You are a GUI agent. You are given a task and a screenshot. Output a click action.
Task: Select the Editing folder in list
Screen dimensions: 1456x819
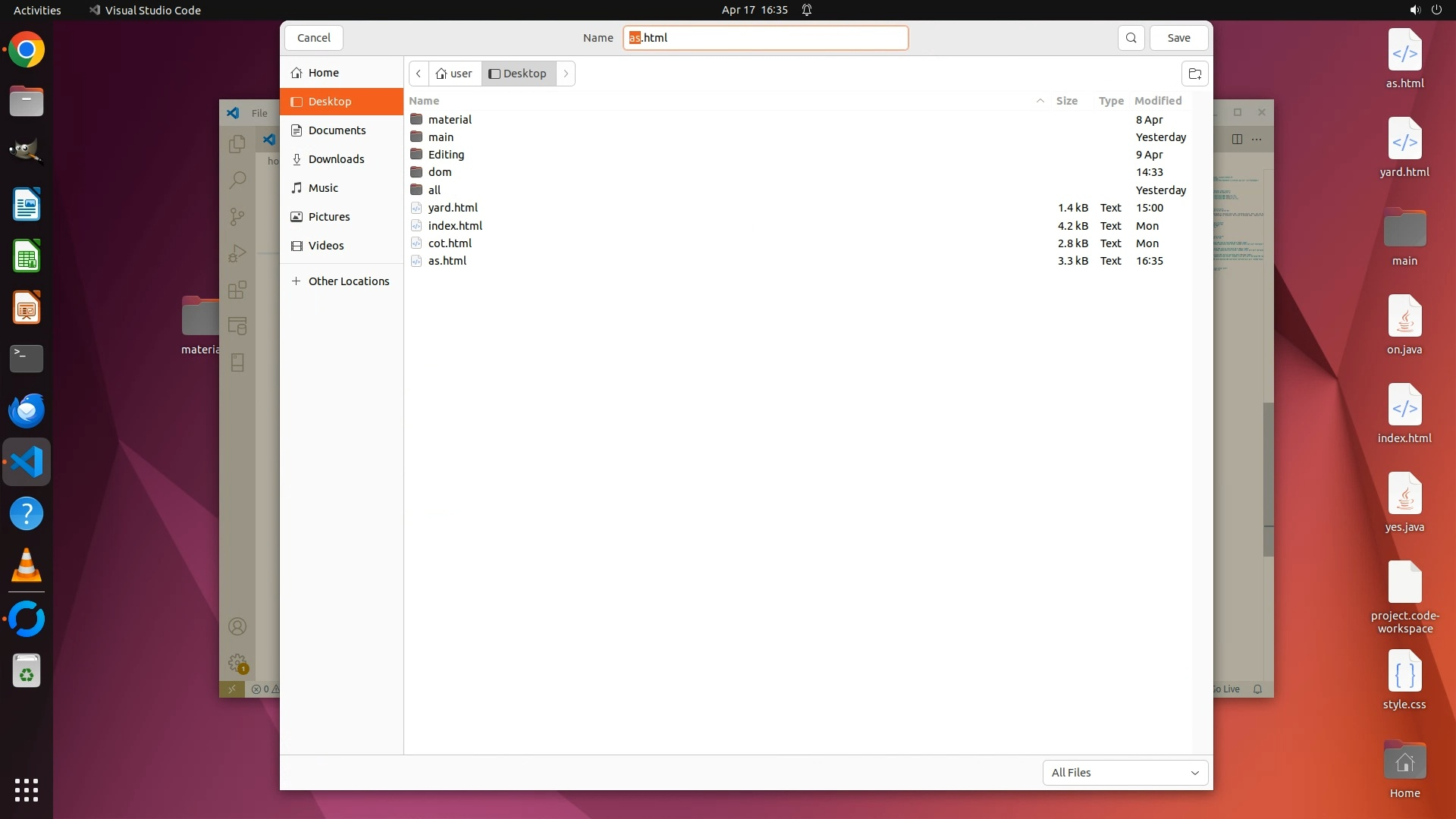coord(446,155)
